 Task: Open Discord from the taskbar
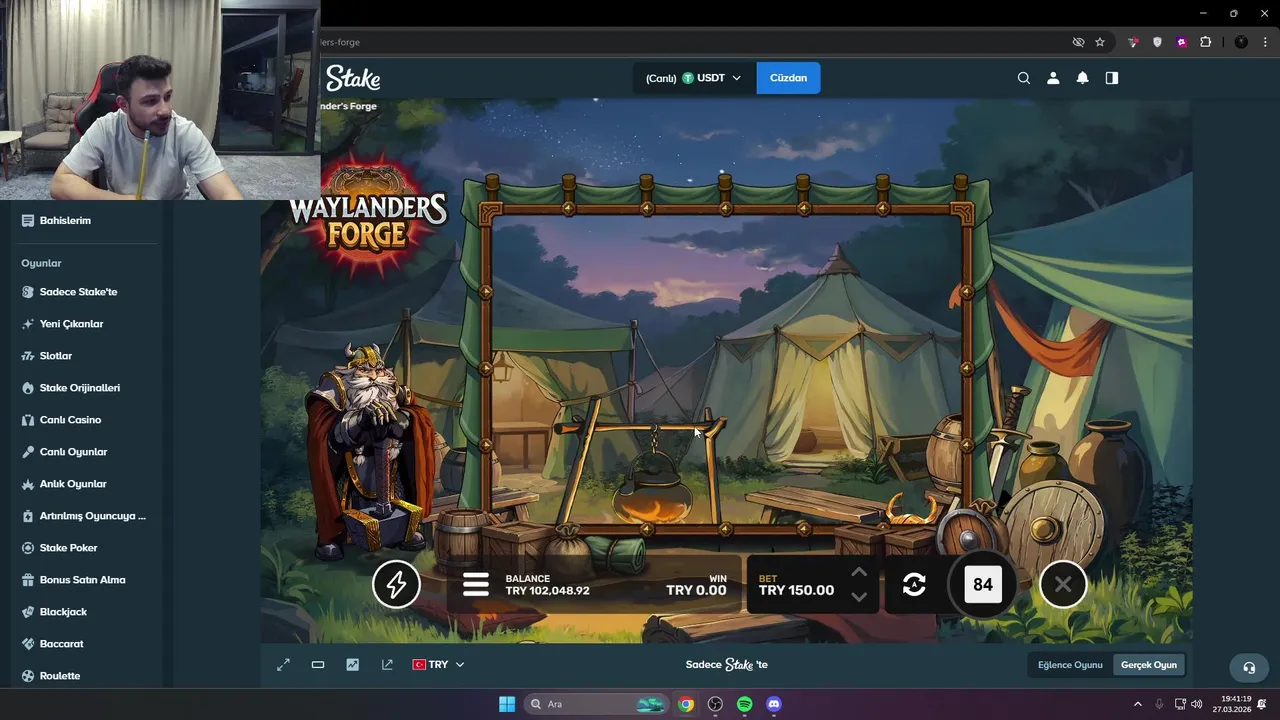773,704
